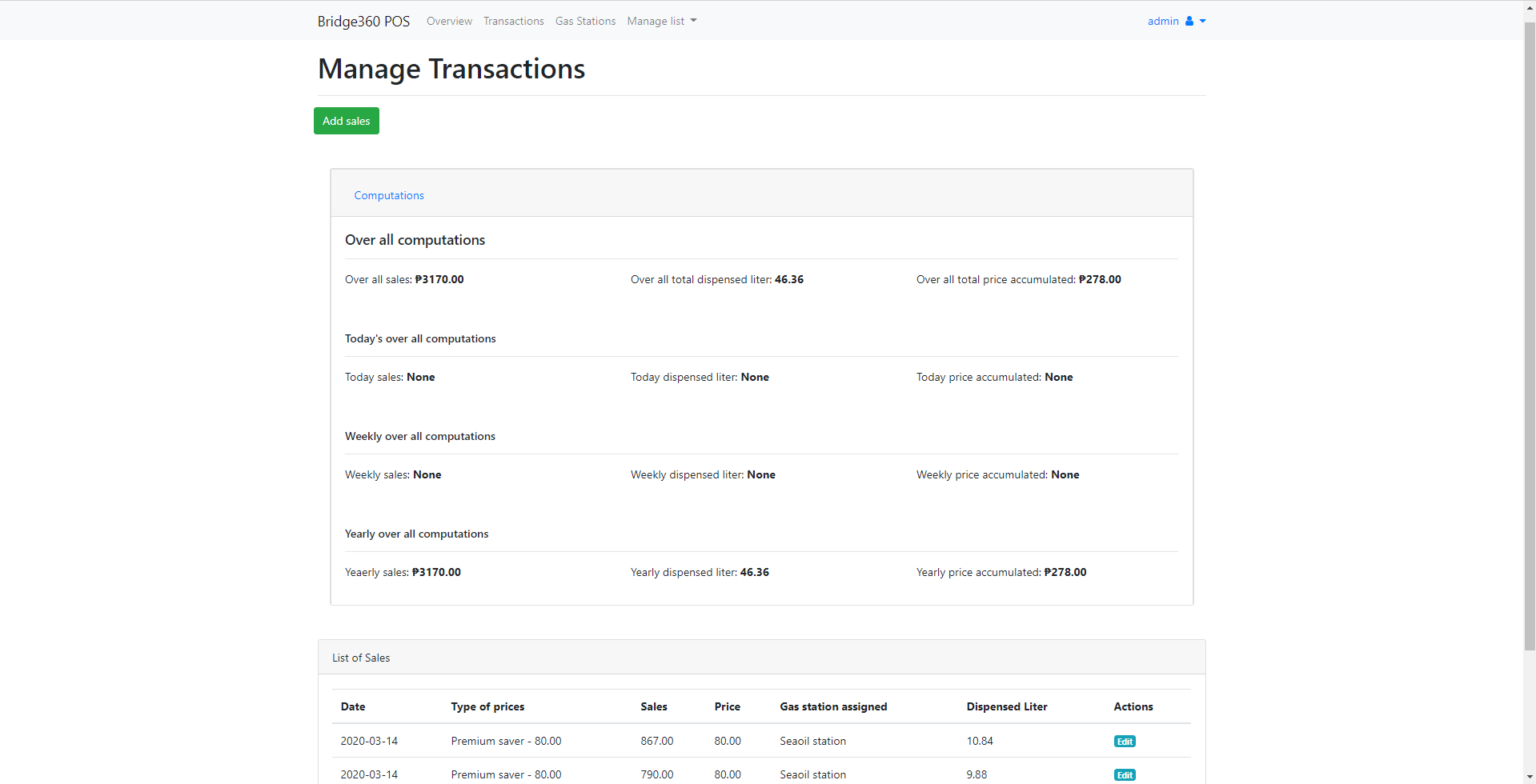This screenshot has height=784, width=1536.
Task: Open the Gas Stations nav link
Action: pos(585,22)
